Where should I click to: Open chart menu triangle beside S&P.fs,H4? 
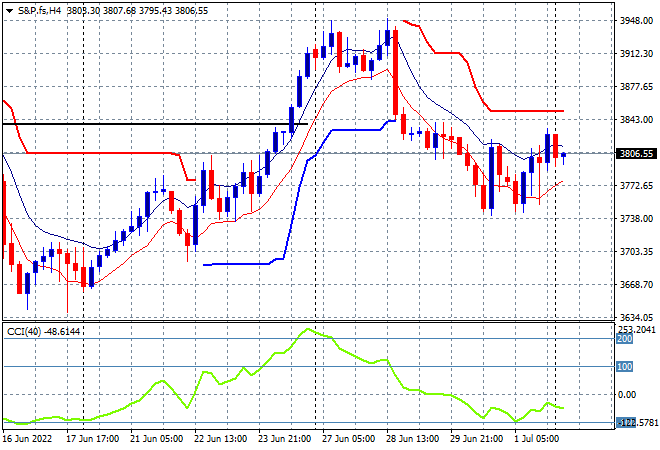coord(9,11)
